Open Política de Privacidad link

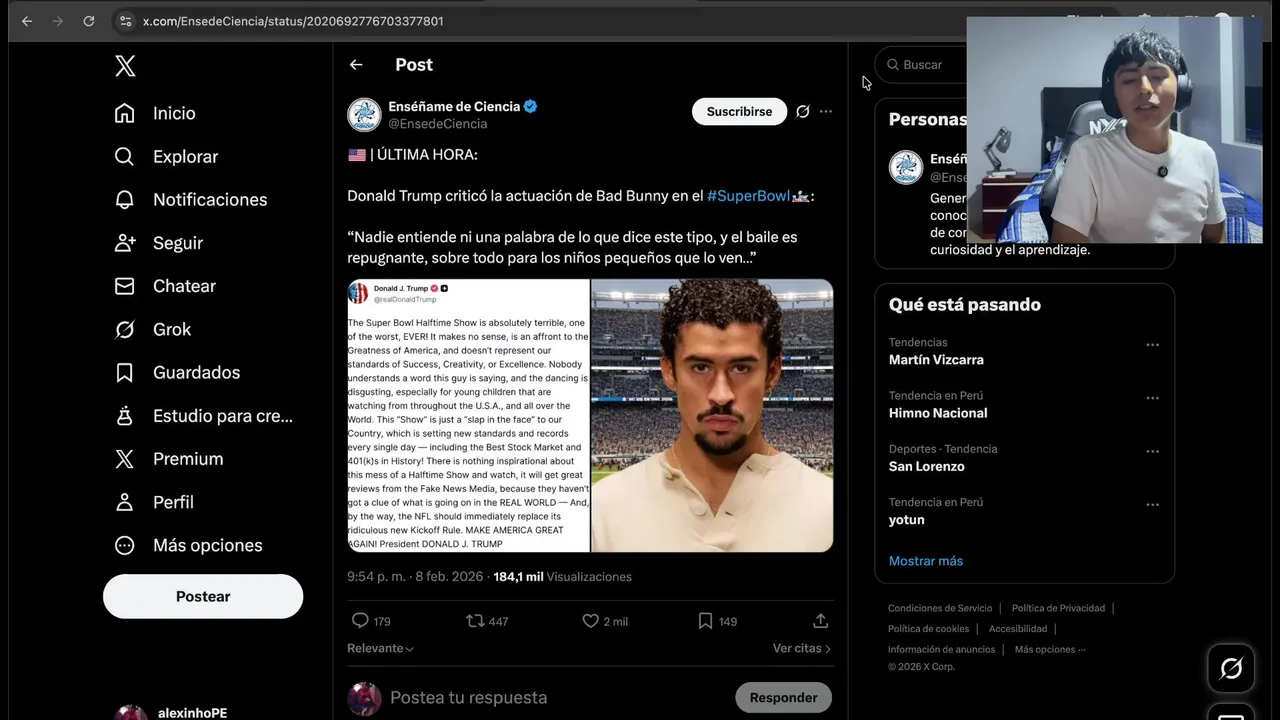pyautogui.click(x=1058, y=608)
